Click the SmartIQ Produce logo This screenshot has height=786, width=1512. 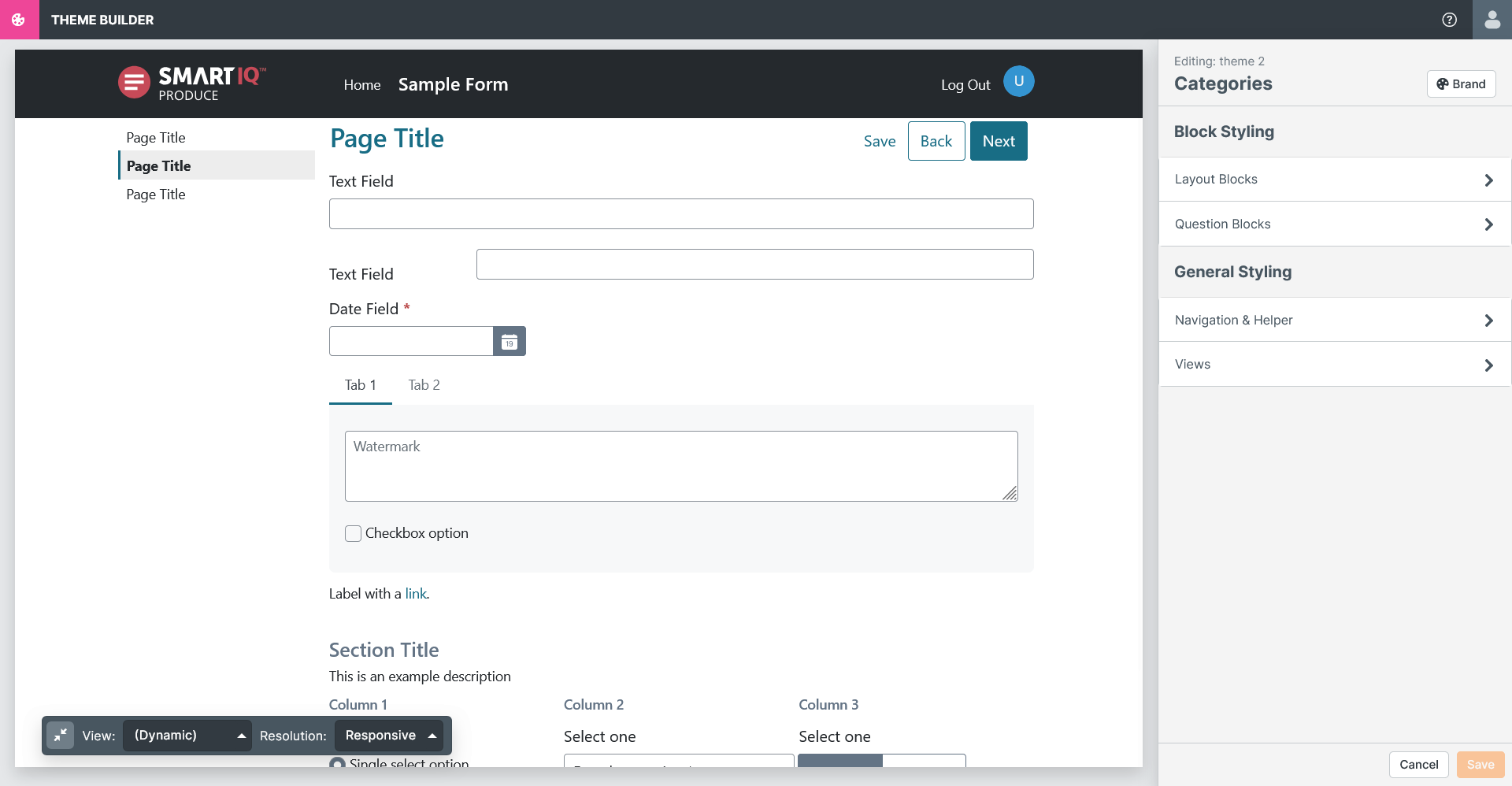(192, 83)
